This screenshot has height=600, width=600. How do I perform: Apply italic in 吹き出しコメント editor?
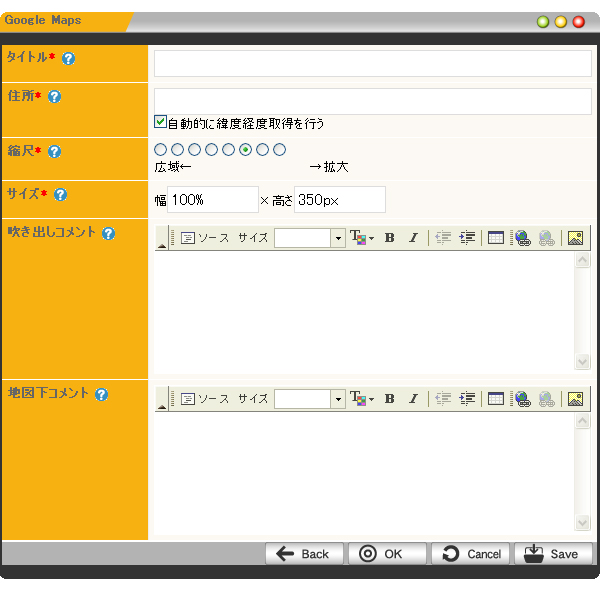(413, 238)
